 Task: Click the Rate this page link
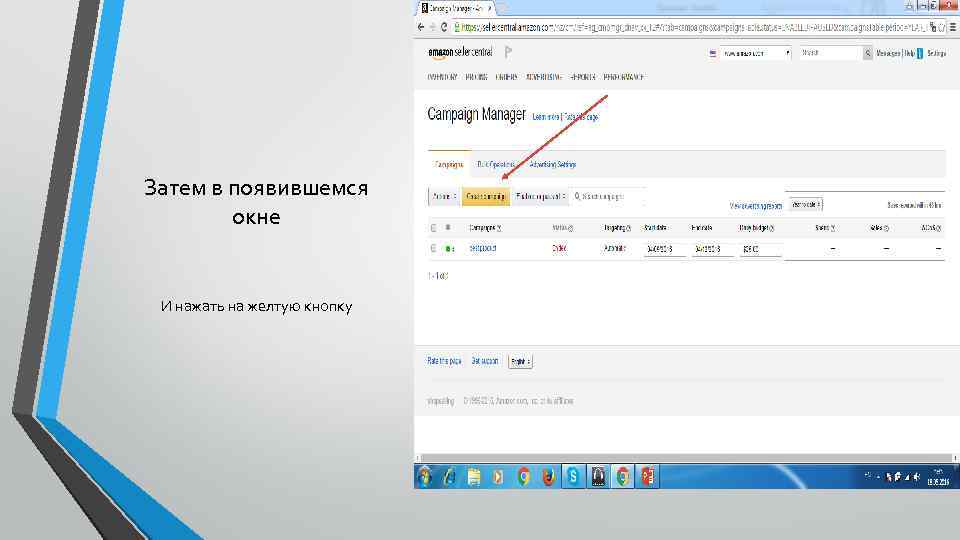(444, 361)
